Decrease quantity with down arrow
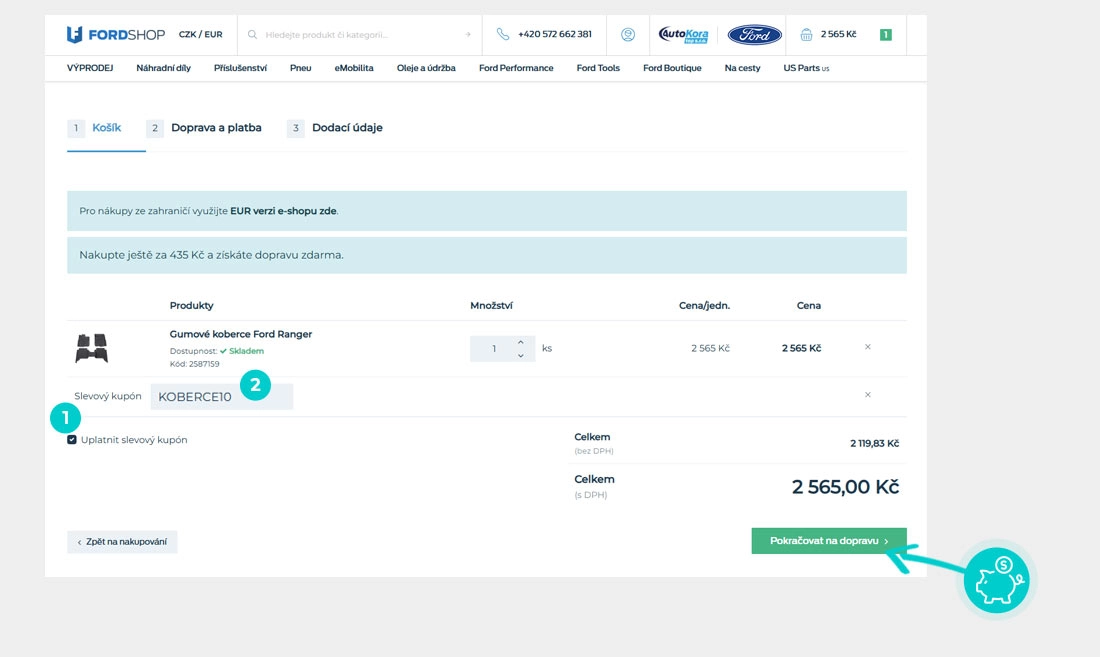 (520, 355)
